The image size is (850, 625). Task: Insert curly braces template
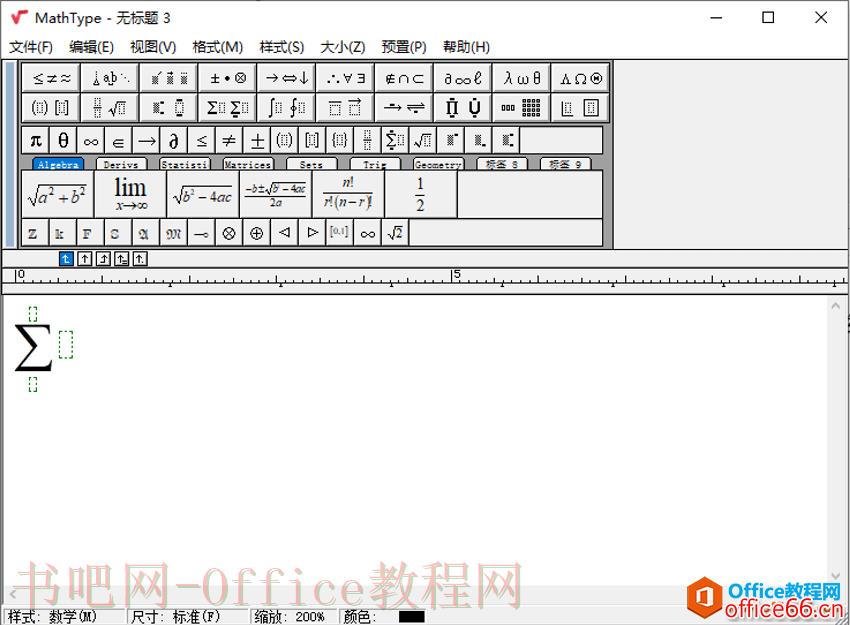(340, 141)
